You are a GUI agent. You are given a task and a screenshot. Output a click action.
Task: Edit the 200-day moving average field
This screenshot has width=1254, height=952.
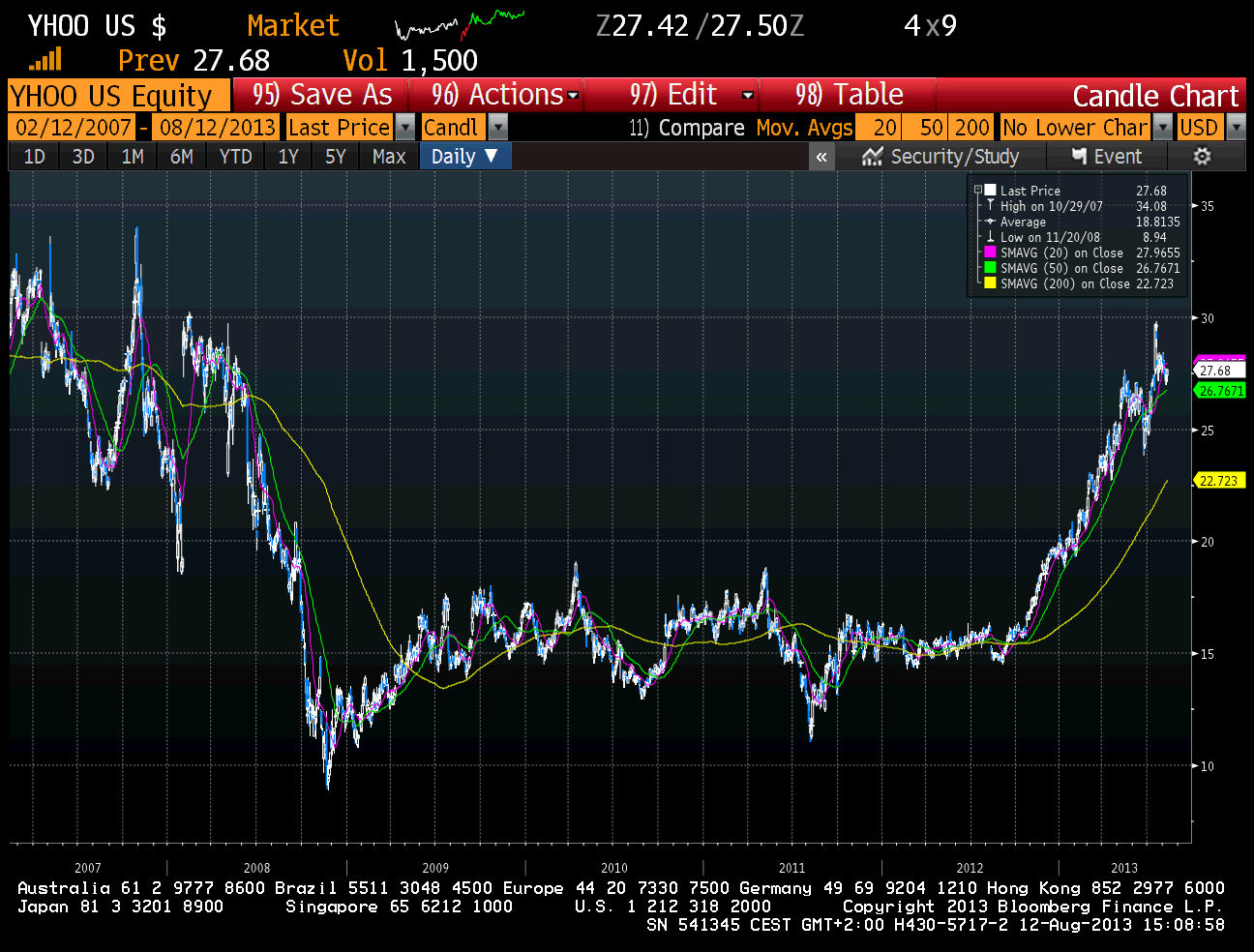pos(970,128)
